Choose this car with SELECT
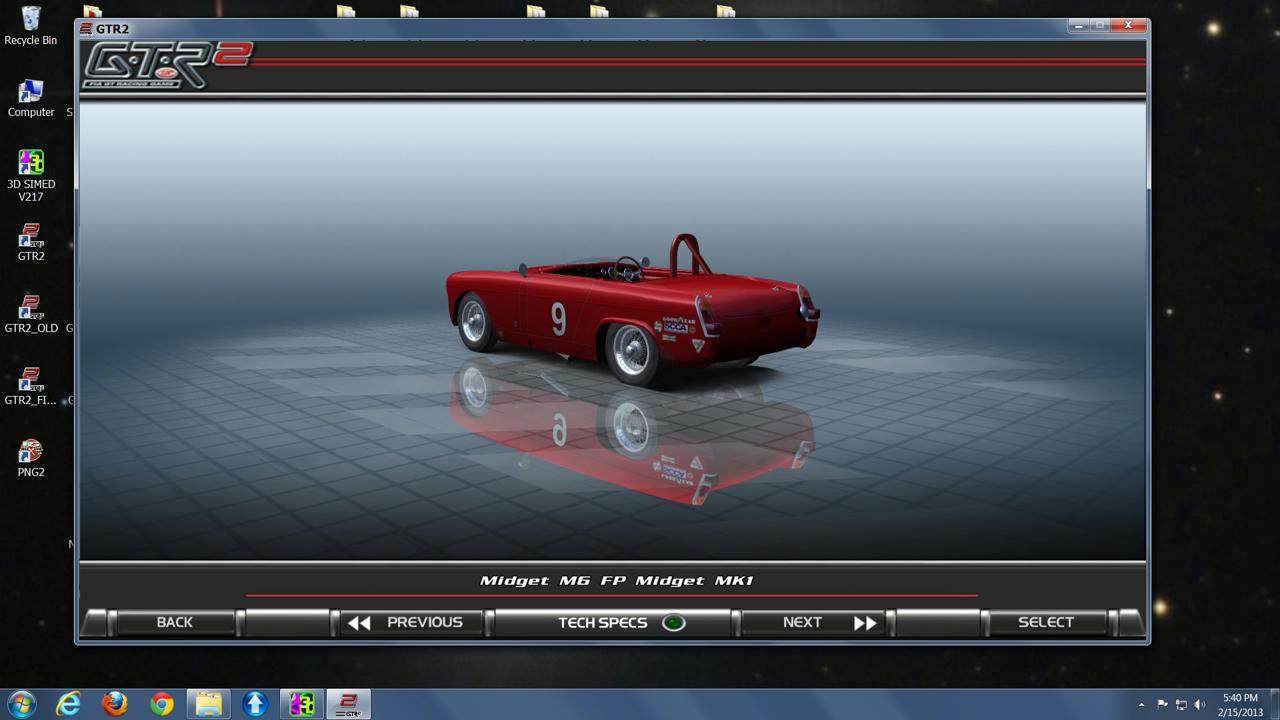This screenshot has width=1280, height=720. click(x=1046, y=622)
